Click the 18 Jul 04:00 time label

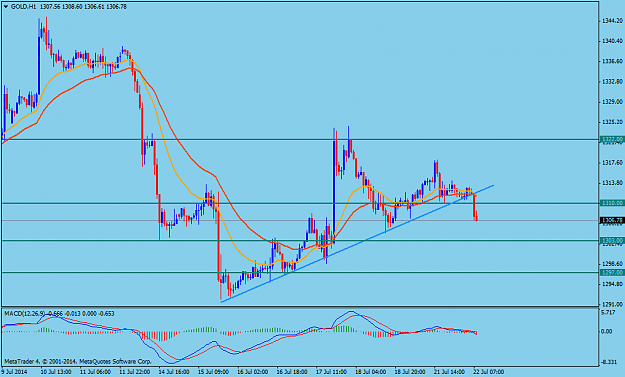[371, 372]
